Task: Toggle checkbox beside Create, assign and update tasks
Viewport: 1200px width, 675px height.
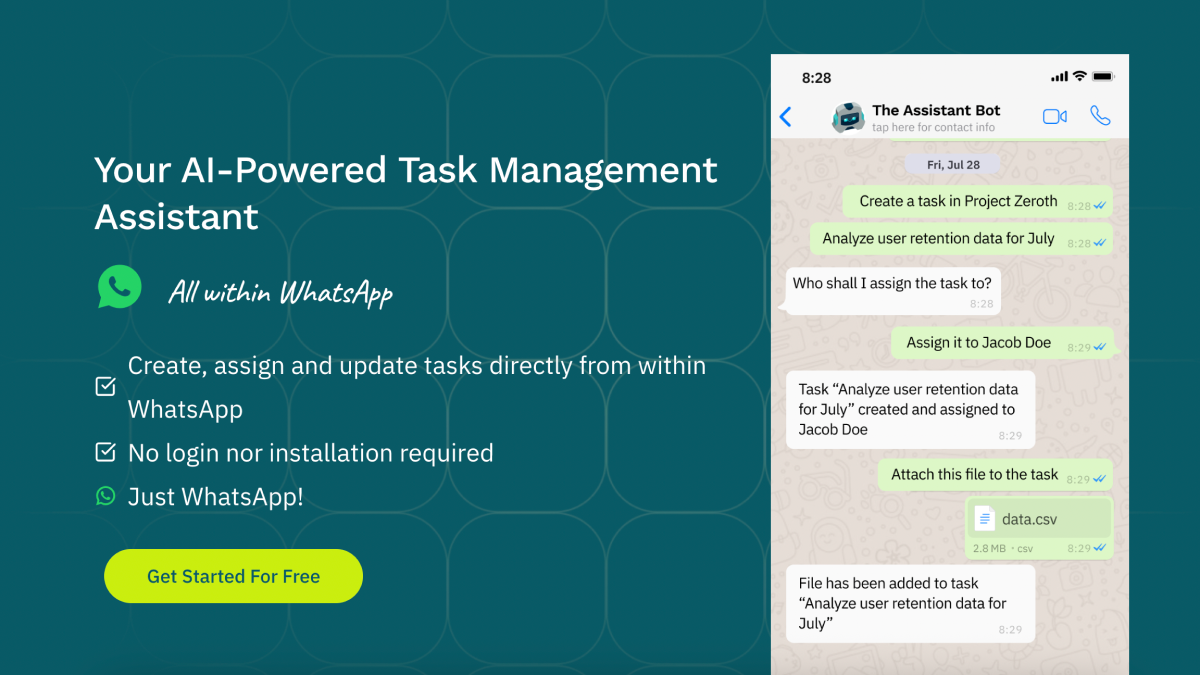Action: click(105, 386)
